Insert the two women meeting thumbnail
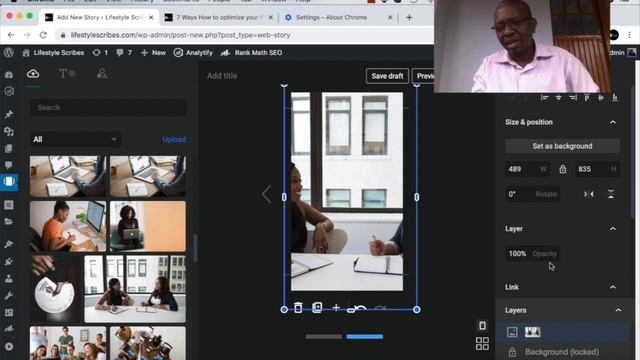 tap(135, 289)
